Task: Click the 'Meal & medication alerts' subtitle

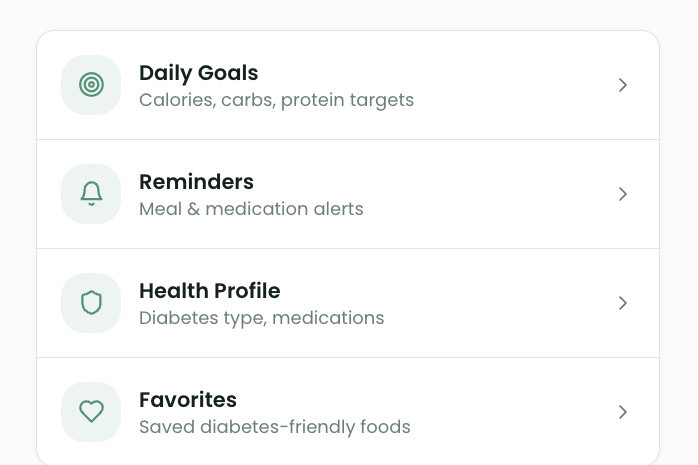Action: click(x=251, y=209)
